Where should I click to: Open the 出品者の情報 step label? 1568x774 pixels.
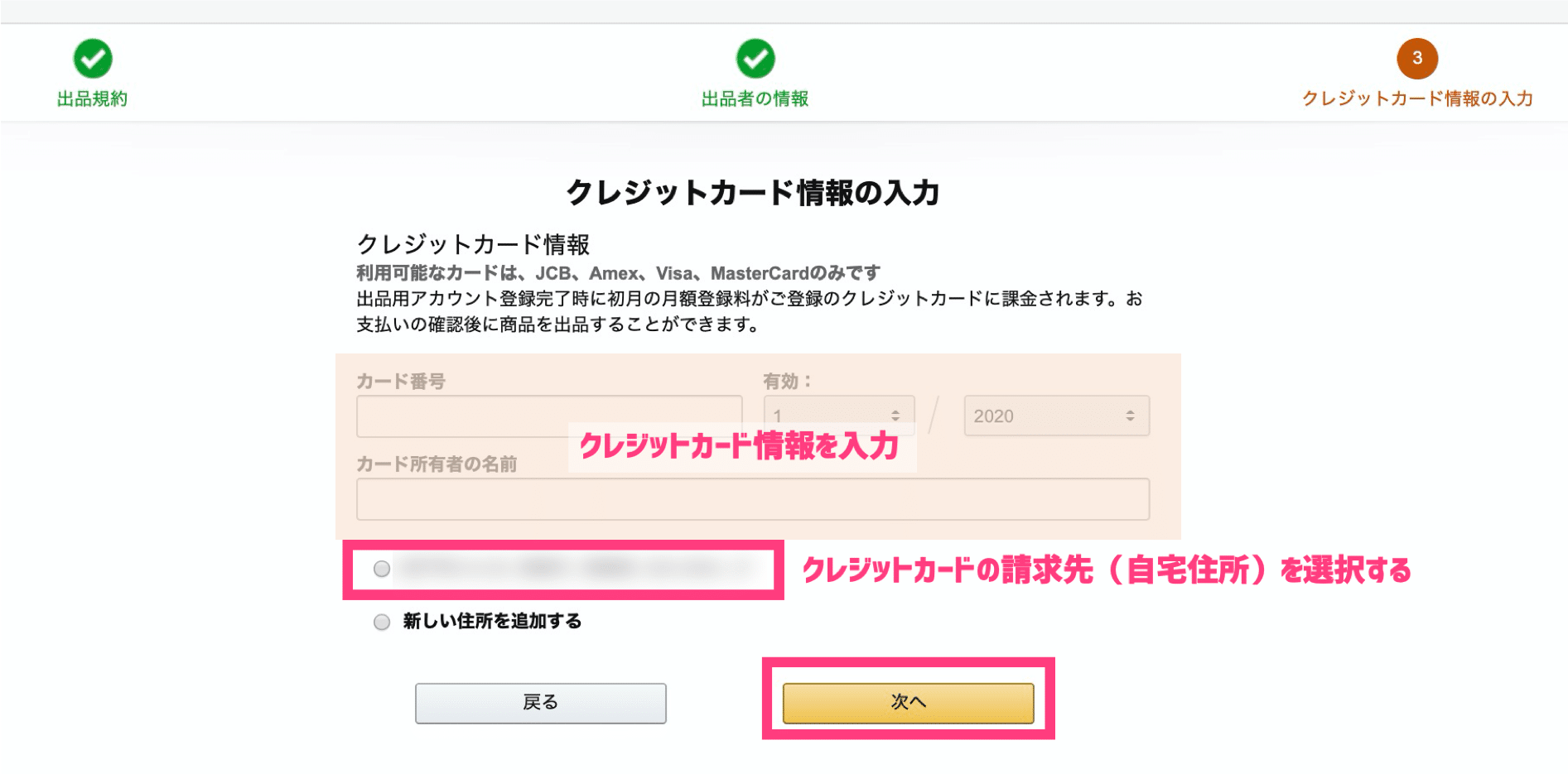pyautogui.click(x=755, y=99)
